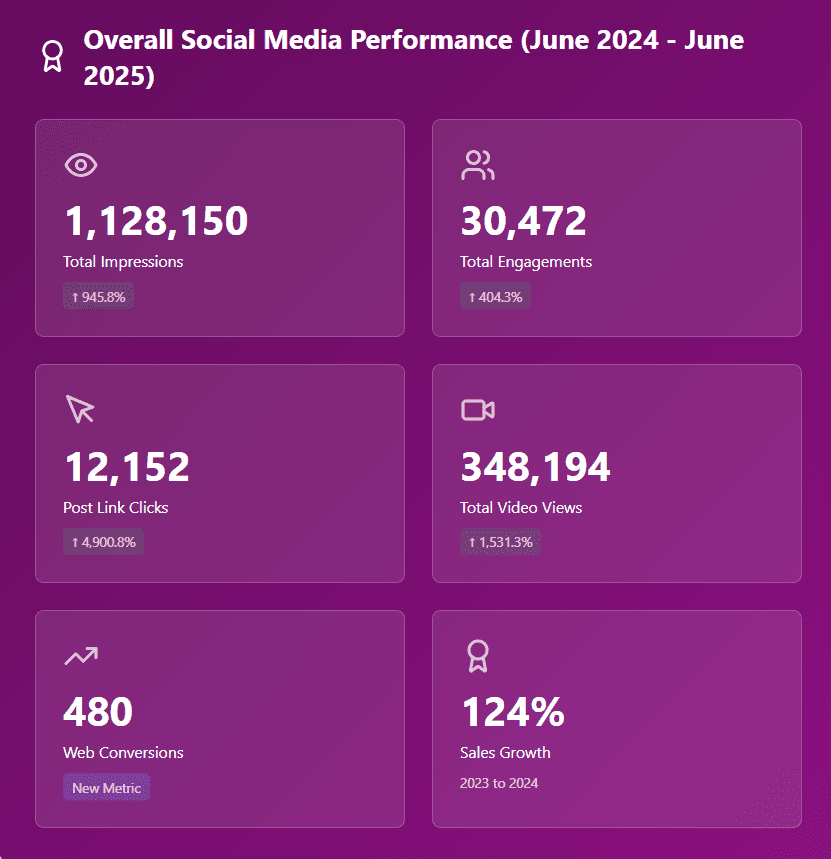Click the 1,128,150 impressions figure
This screenshot has height=859, width=831.
155,221
